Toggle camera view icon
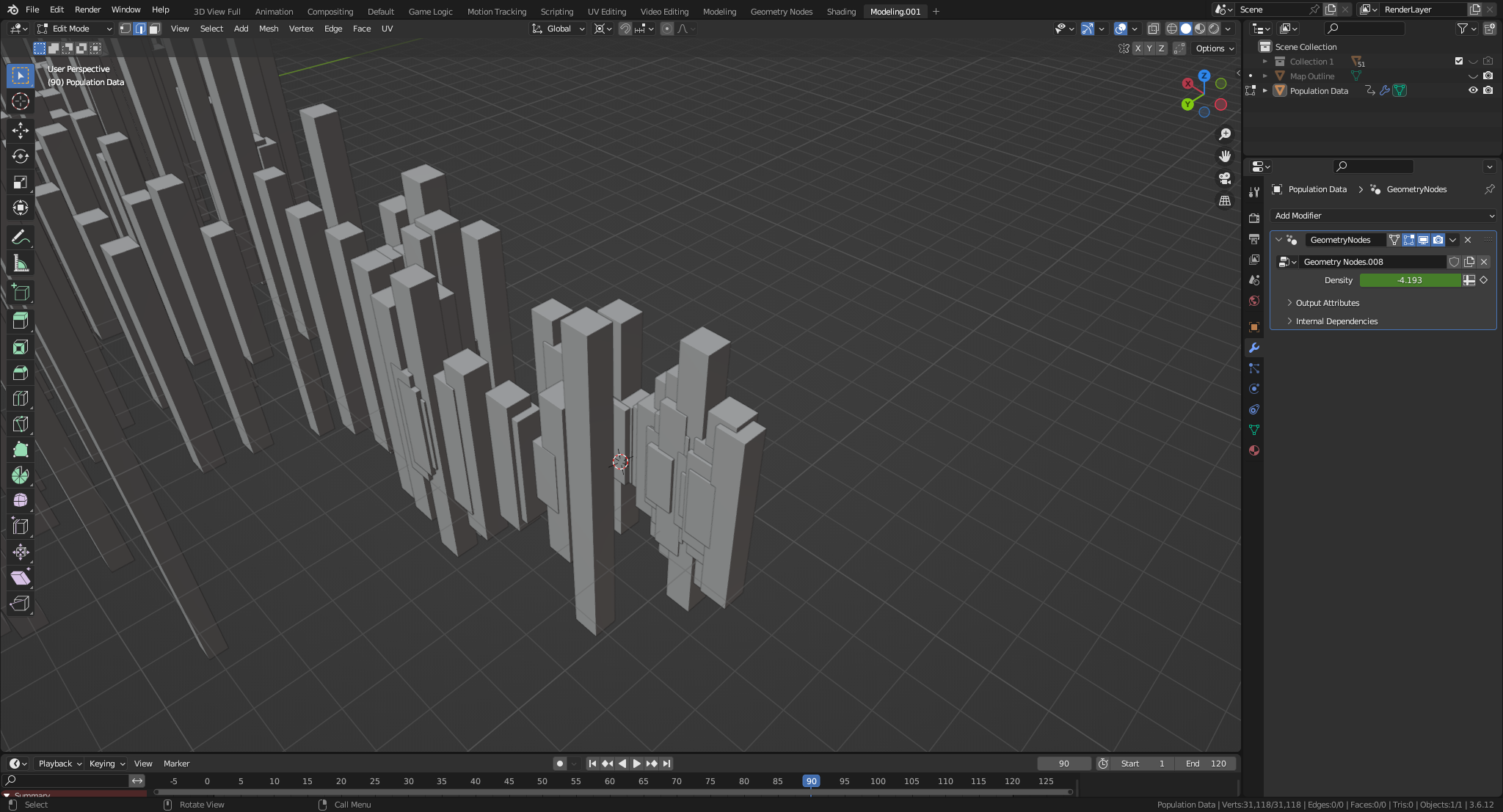The image size is (1503, 812). tap(1224, 178)
